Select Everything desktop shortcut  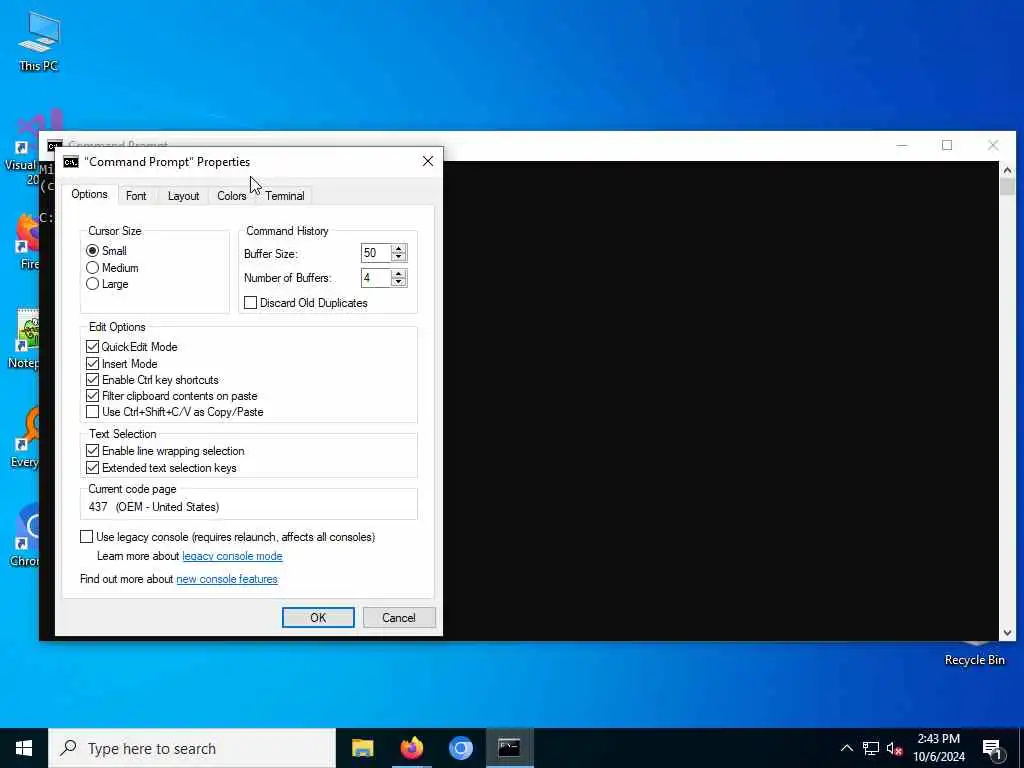pyautogui.click(x=26, y=438)
